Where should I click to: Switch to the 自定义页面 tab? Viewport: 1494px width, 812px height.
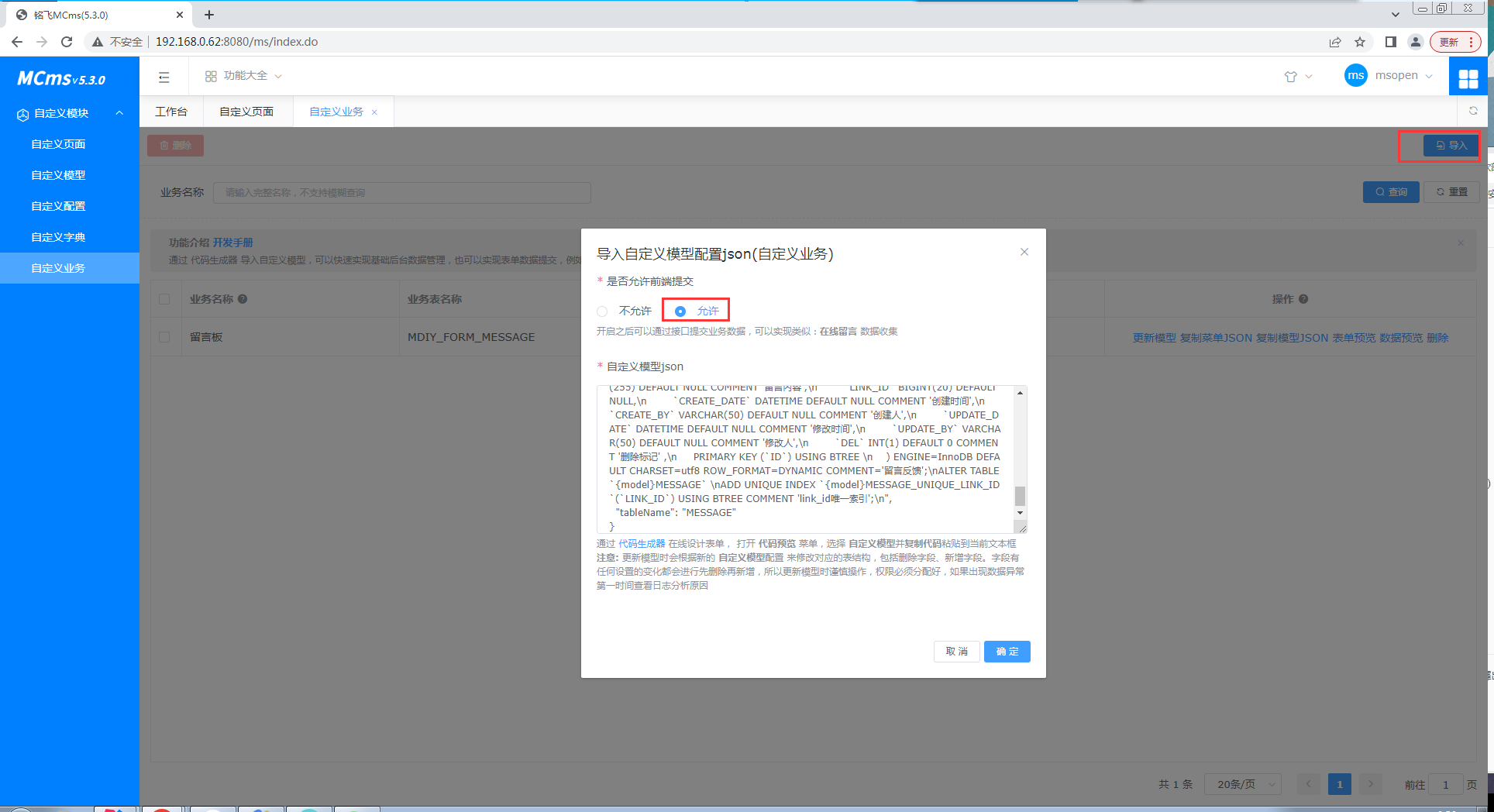[x=246, y=112]
